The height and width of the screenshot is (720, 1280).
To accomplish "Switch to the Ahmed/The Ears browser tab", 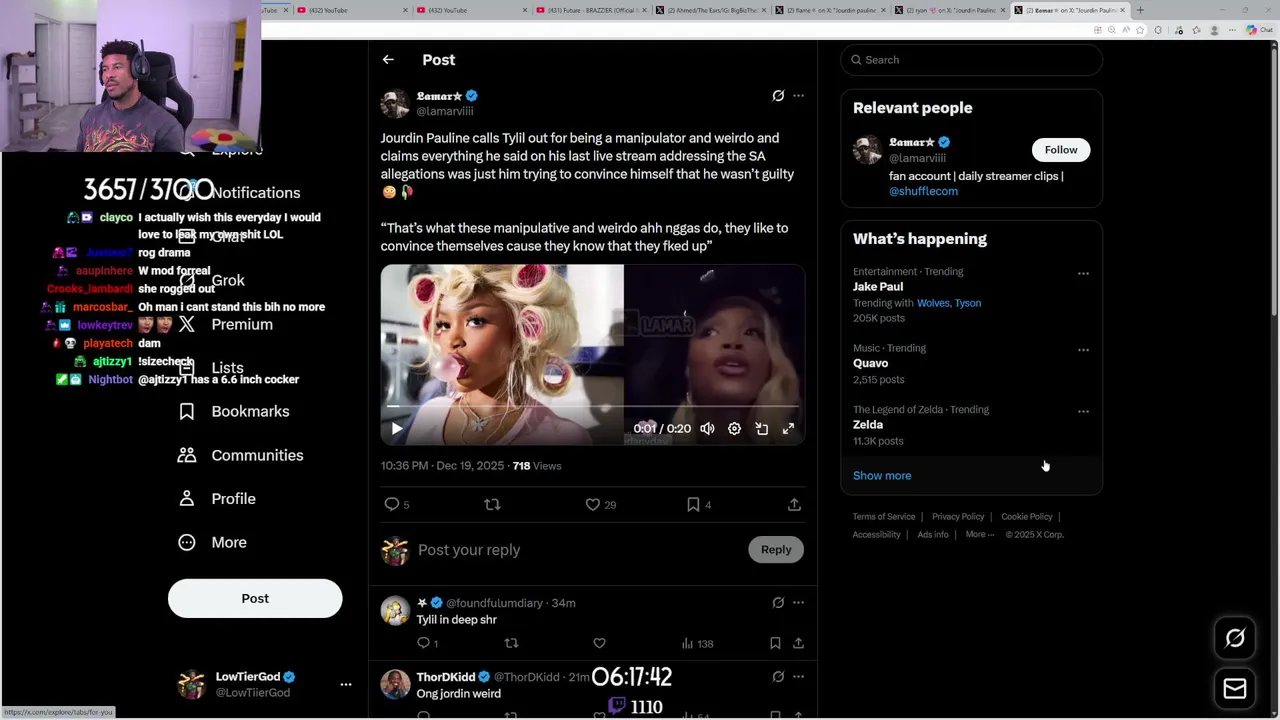I will (x=710, y=10).
